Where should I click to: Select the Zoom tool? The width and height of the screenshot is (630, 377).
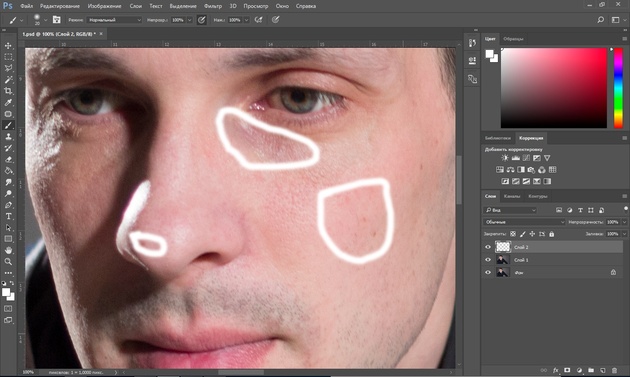pyautogui.click(x=8, y=262)
